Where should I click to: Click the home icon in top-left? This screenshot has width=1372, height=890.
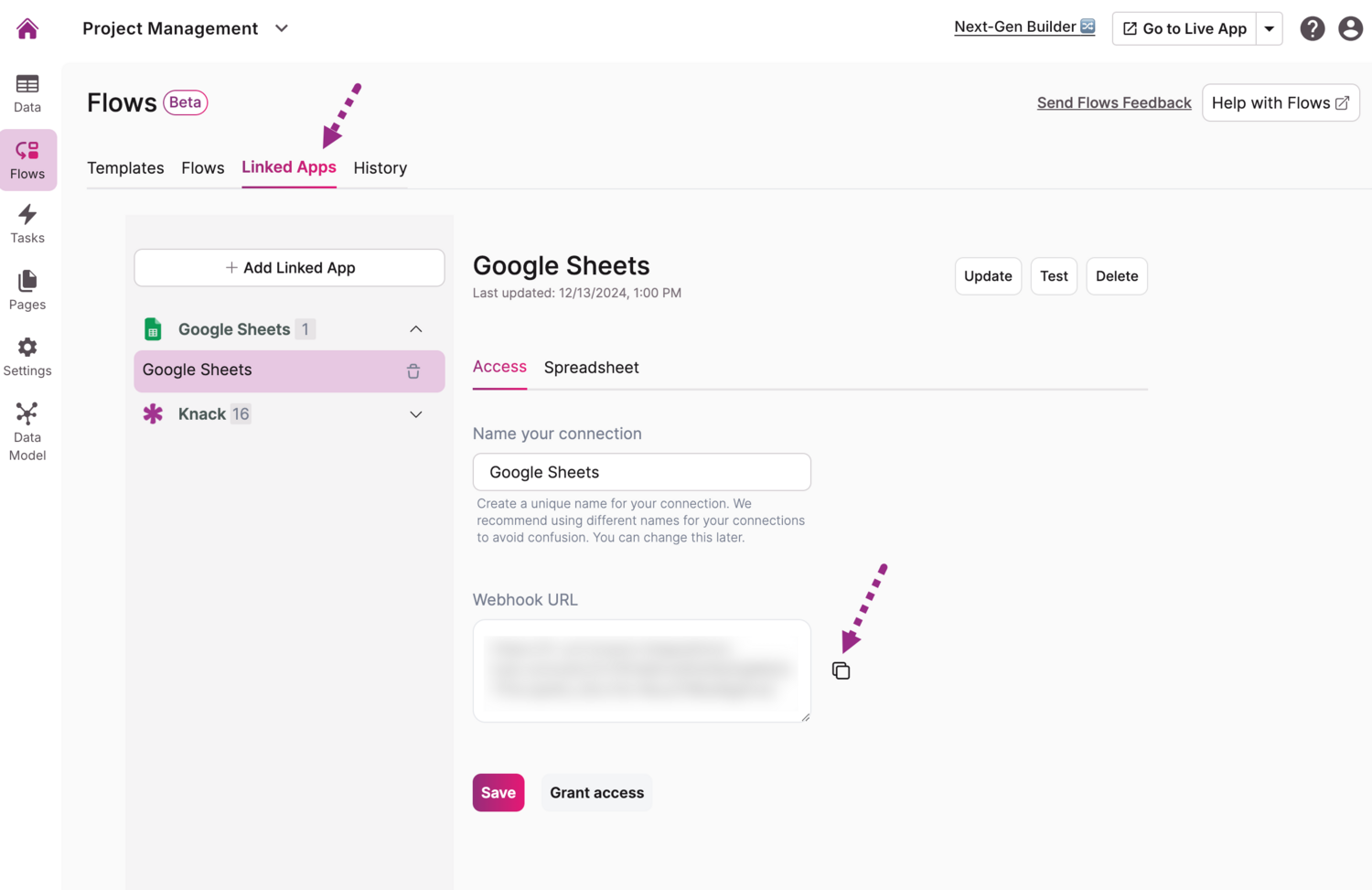point(27,28)
